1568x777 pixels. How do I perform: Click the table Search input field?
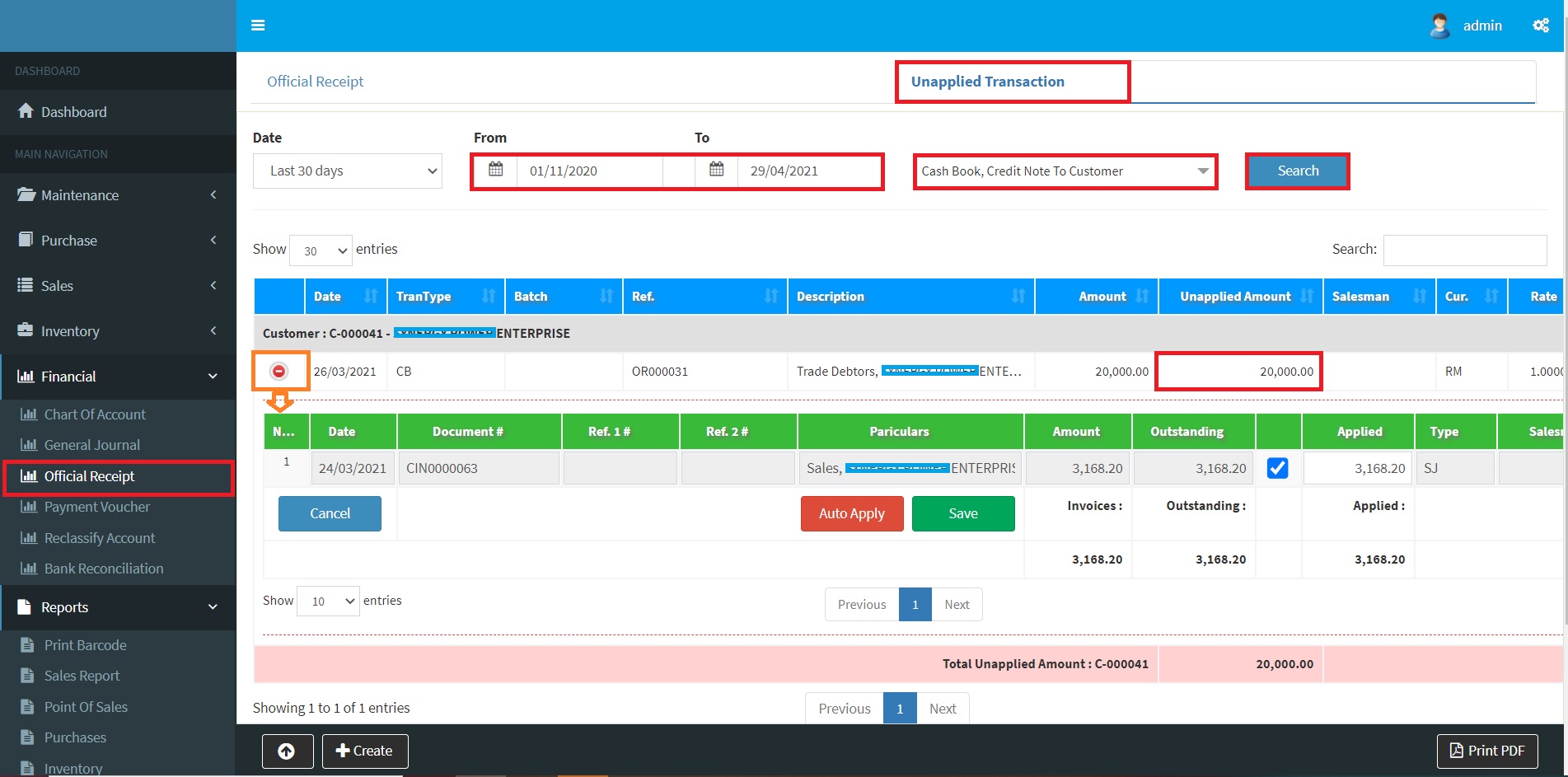point(1464,250)
